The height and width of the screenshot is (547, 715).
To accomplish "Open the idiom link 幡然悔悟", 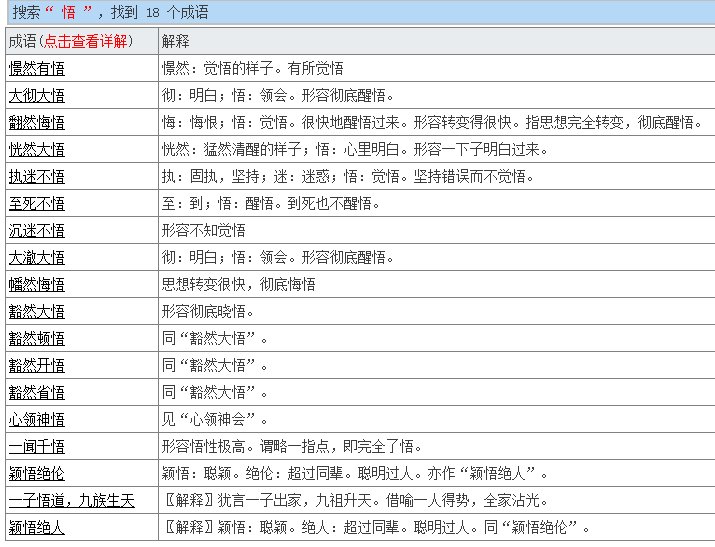I will pos(36,284).
